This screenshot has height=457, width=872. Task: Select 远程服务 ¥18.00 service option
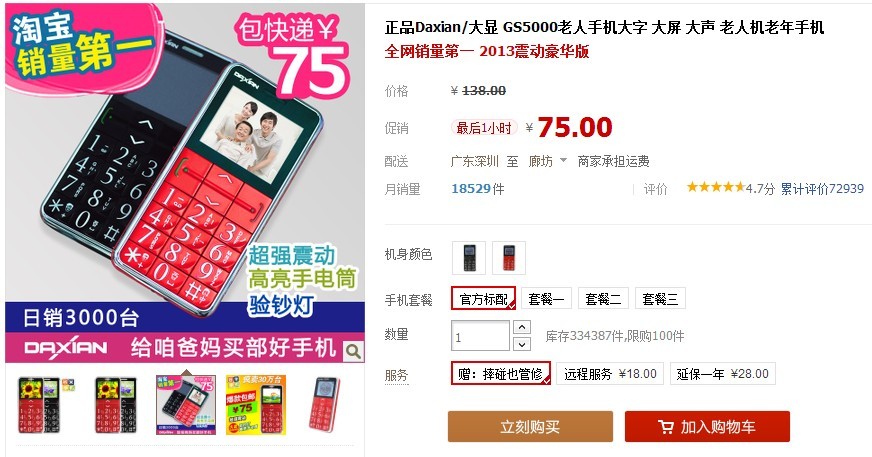tap(610, 374)
